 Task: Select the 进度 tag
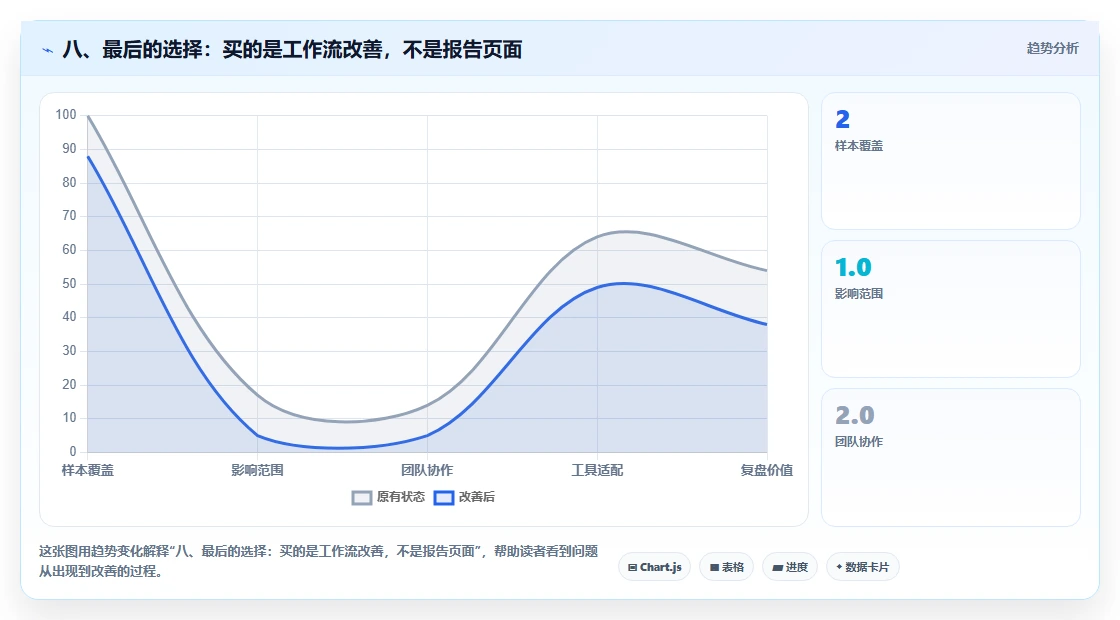click(x=790, y=567)
